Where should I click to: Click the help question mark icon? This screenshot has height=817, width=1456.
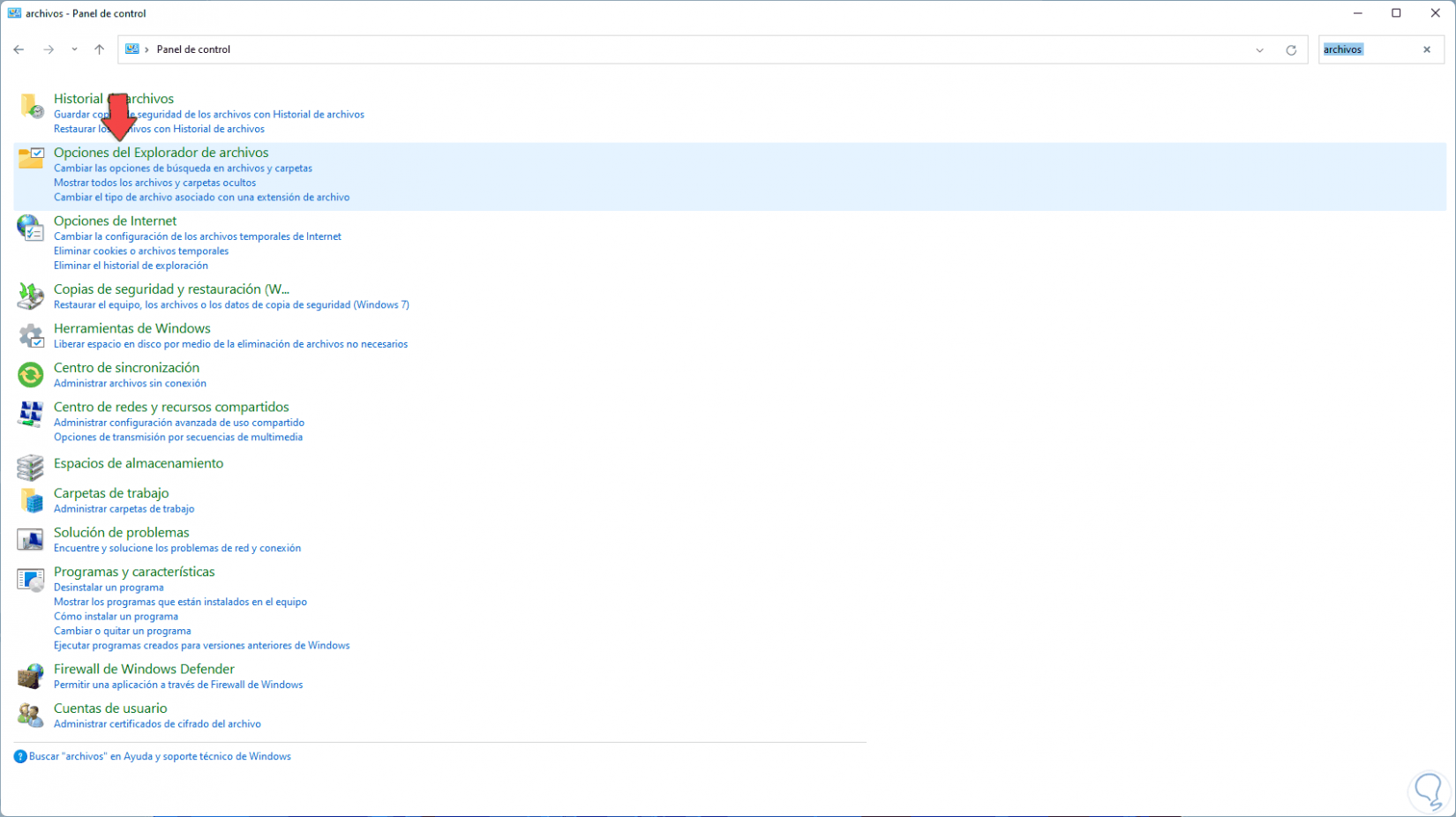(20, 757)
